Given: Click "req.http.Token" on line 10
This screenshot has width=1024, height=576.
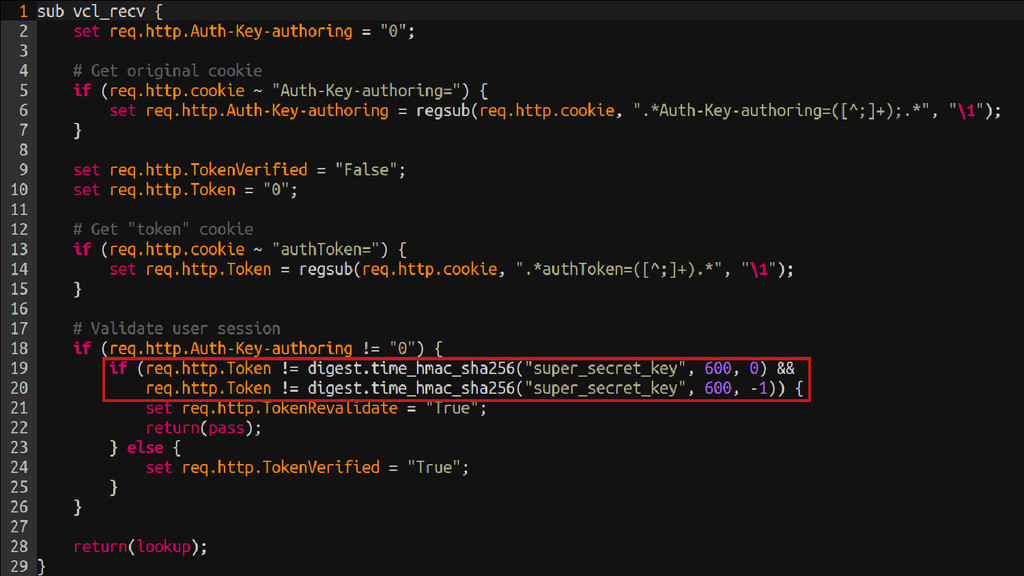Looking at the screenshot, I should pyautogui.click(x=172, y=190).
